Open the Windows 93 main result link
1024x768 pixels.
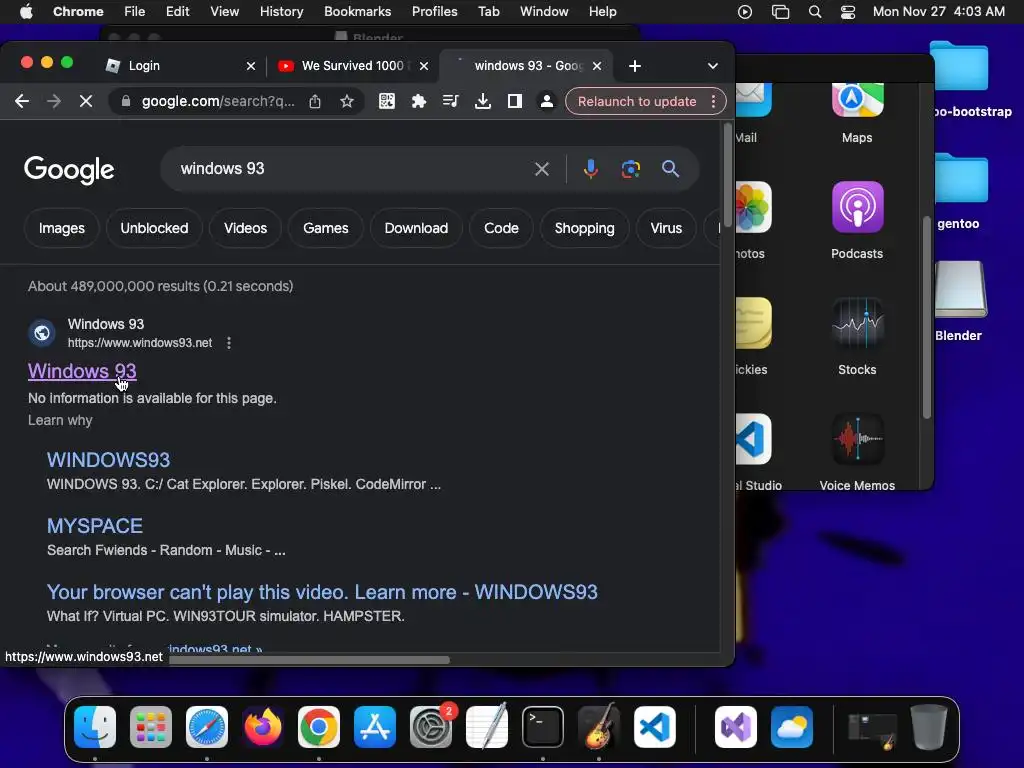point(82,371)
